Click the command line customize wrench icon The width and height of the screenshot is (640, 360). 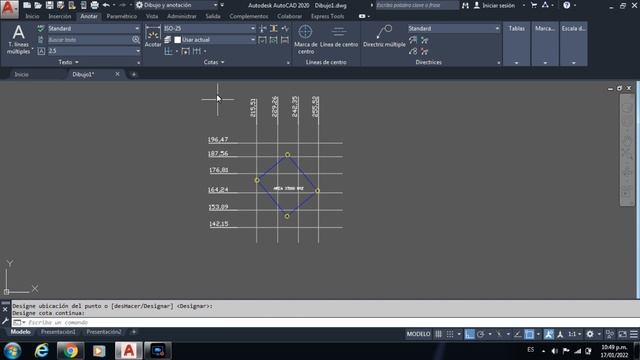point(5,321)
